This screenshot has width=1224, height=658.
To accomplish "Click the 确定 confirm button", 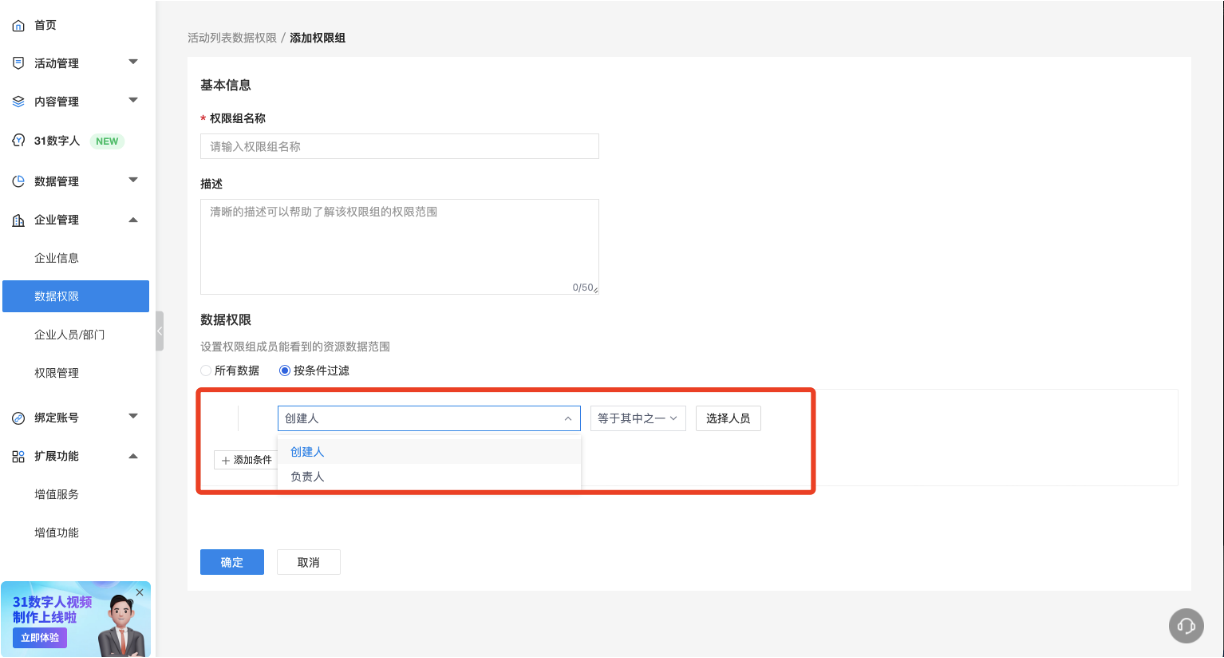I will pyautogui.click(x=232, y=562).
